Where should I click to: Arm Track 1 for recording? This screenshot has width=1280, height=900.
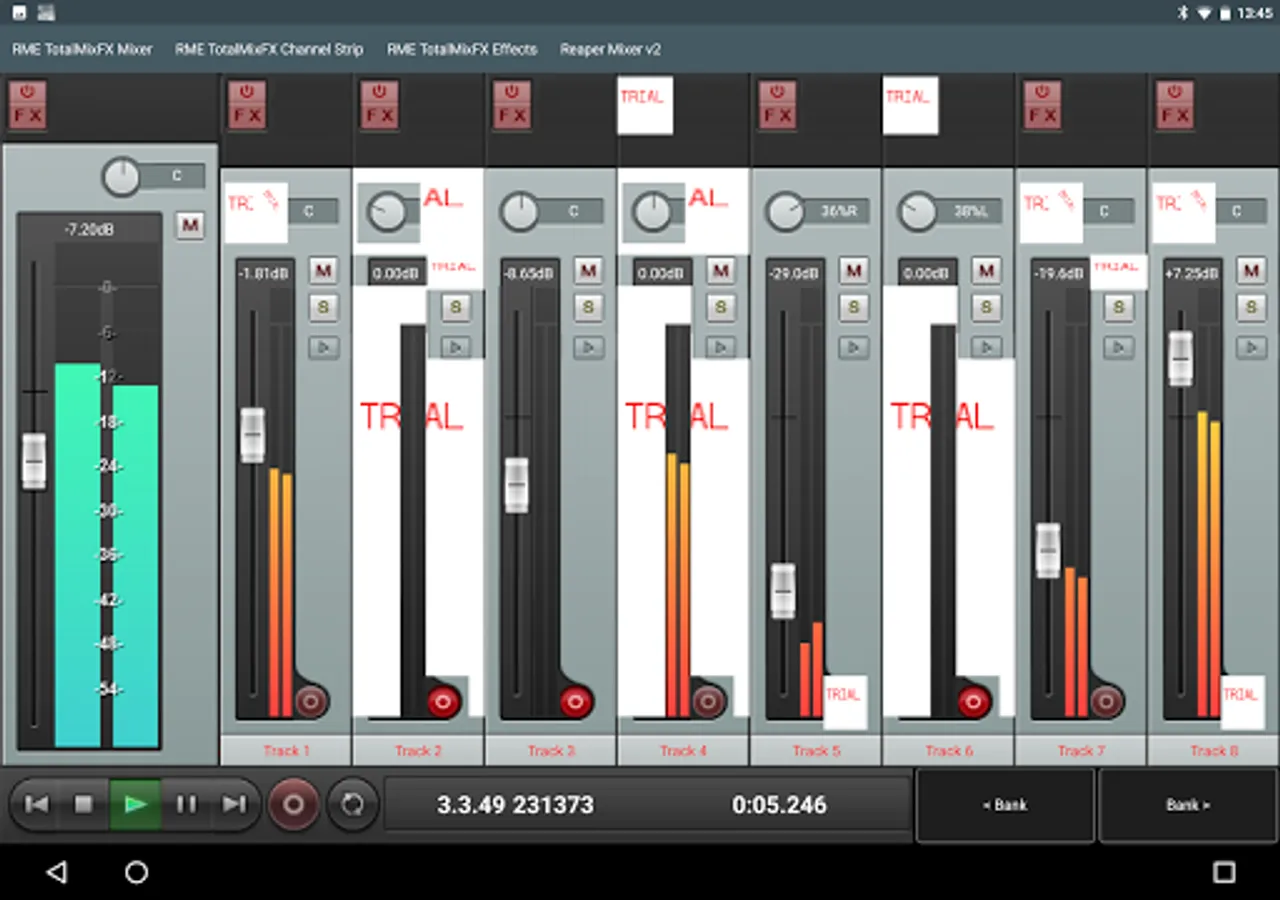310,702
